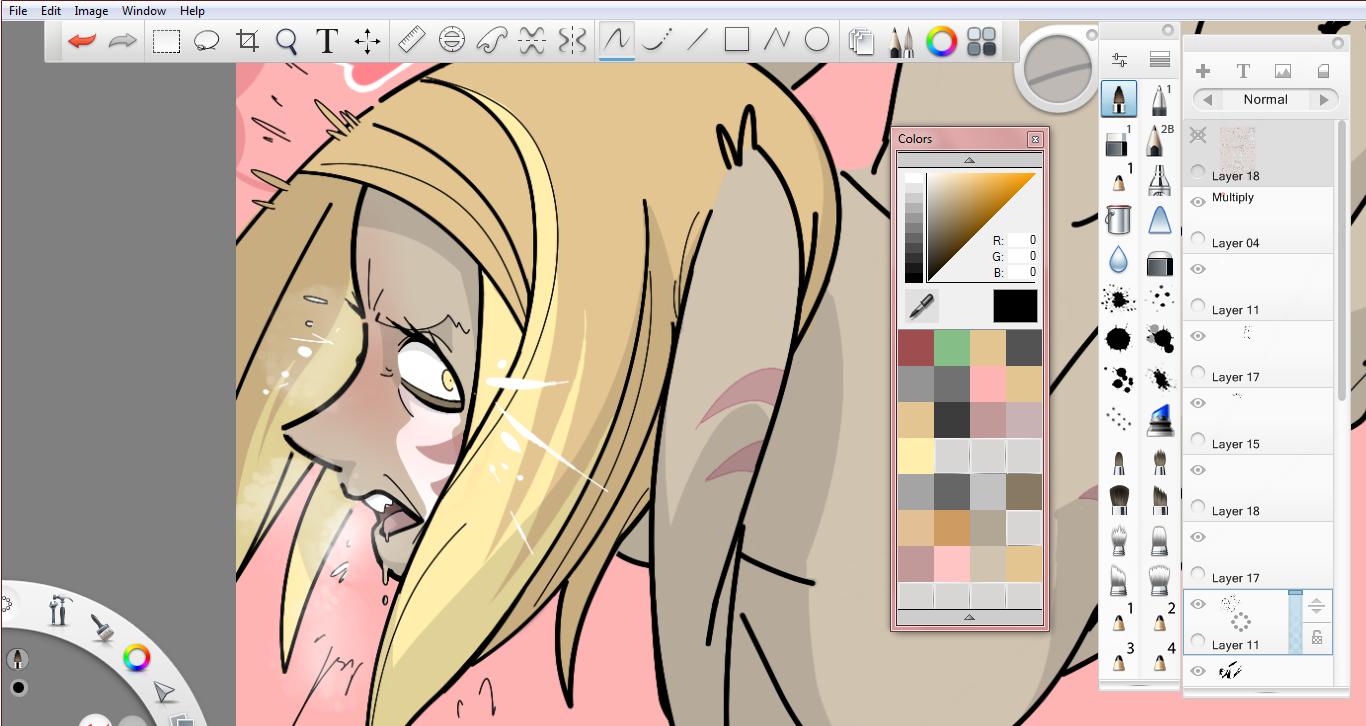Open the File menu
This screenshot has height=726, width=1366.
pyautogui.click(x=18, y=11)
